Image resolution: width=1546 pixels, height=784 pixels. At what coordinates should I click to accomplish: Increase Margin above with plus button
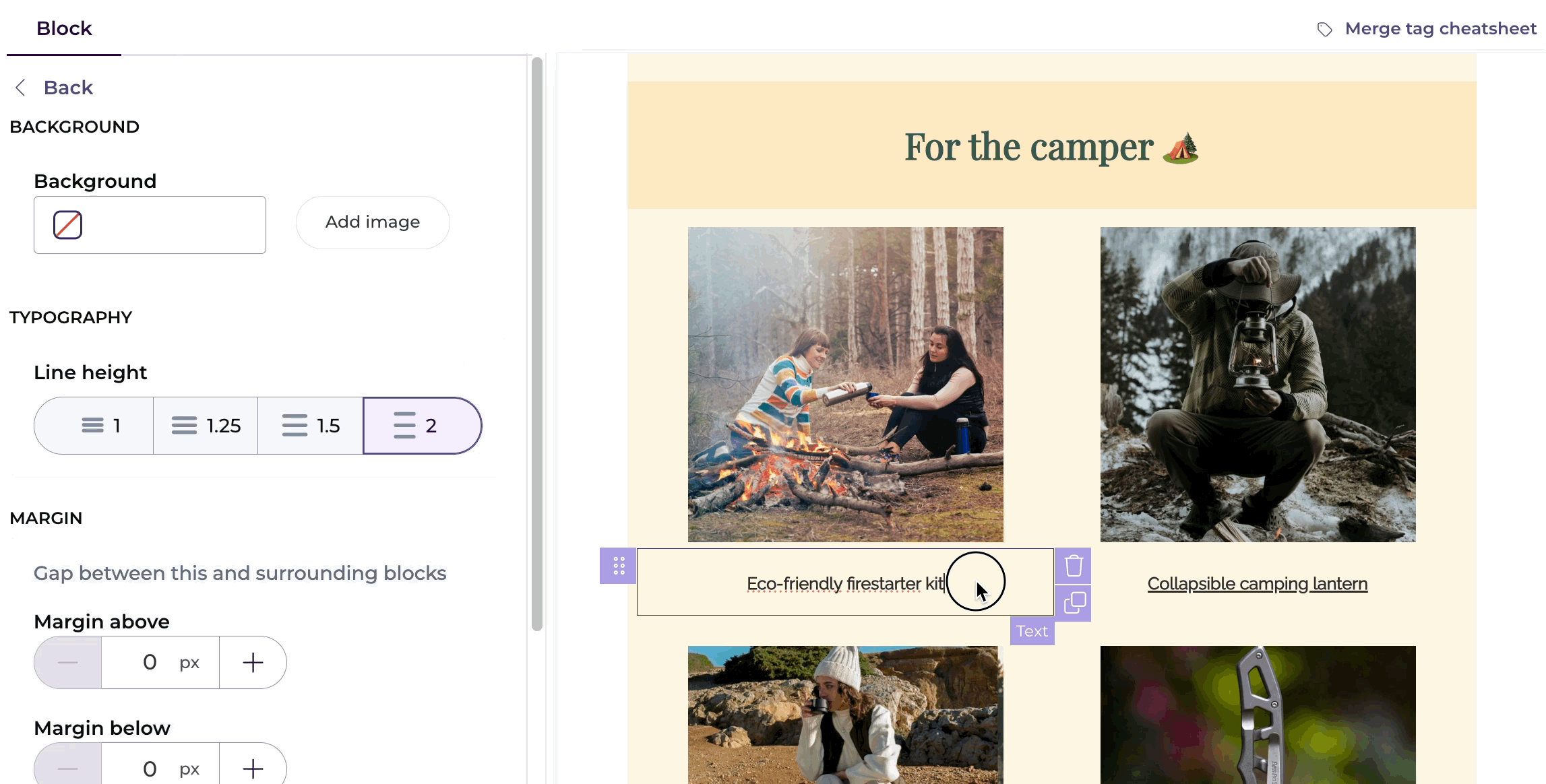pos(253,662)
